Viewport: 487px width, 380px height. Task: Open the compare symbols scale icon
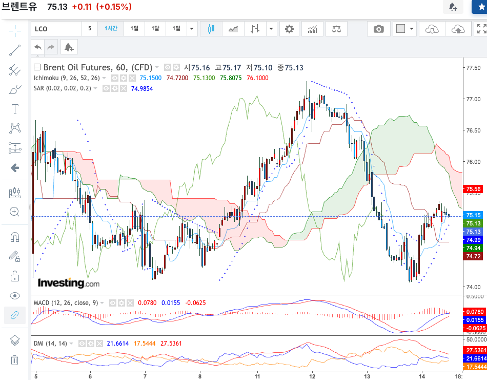336,29
